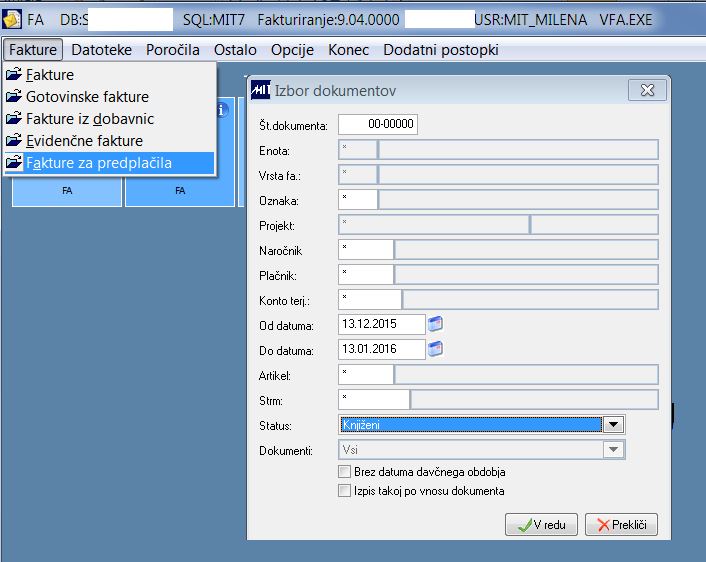Select the Knjiženi status combo box
The width and height of the screenshot is (706, 562).
[x=481, y=425]
